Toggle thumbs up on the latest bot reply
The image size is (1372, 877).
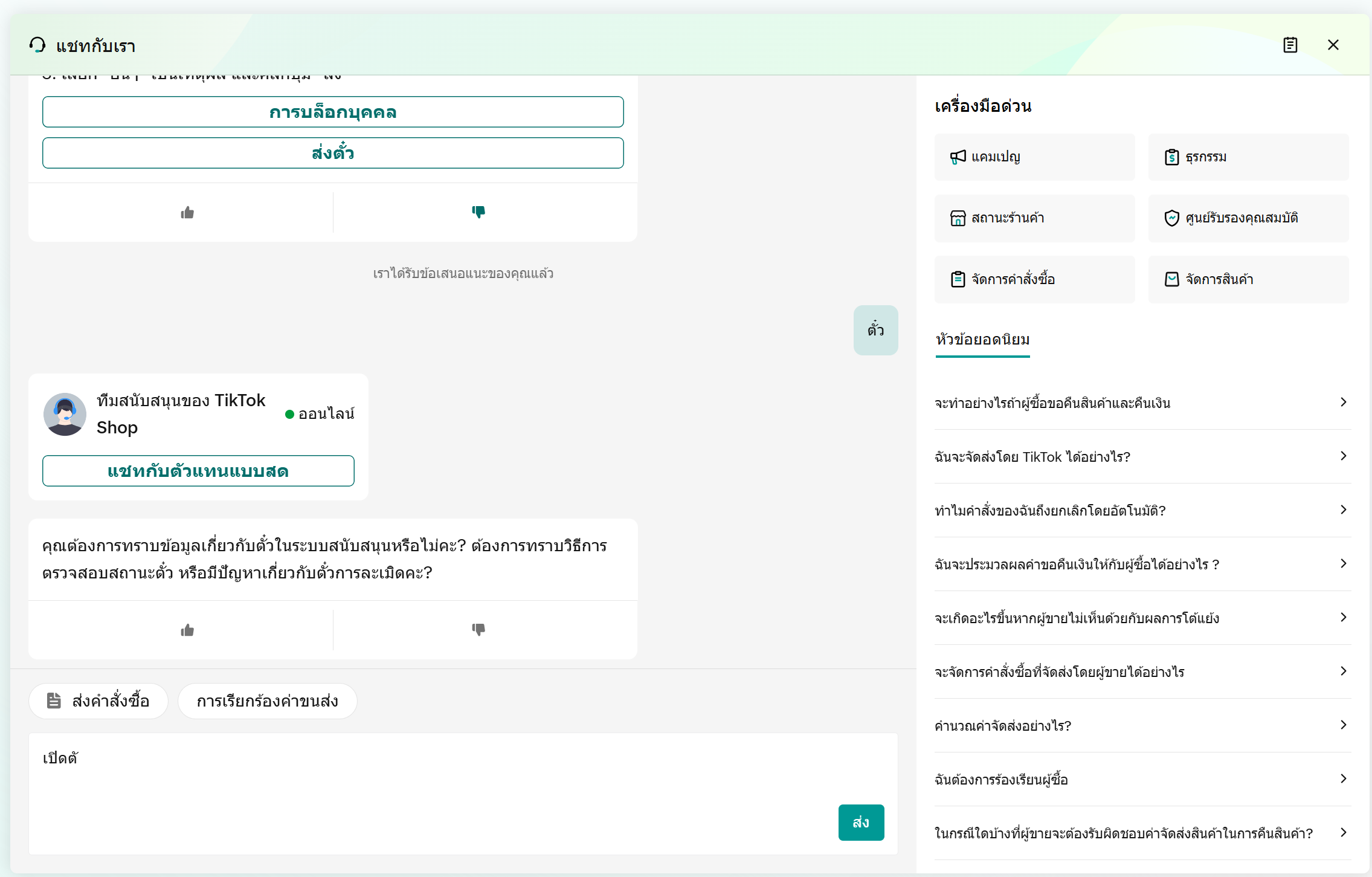point(187,630)
